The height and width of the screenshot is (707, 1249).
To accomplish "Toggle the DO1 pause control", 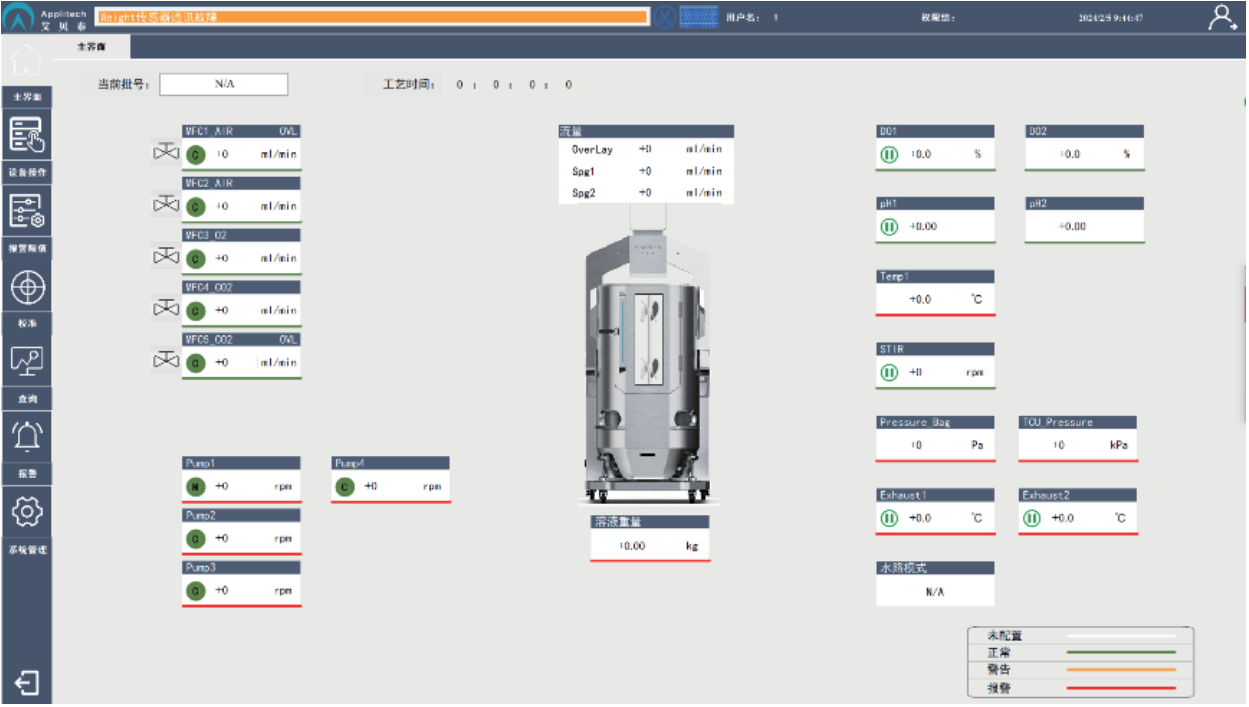I will coord(889,155).
